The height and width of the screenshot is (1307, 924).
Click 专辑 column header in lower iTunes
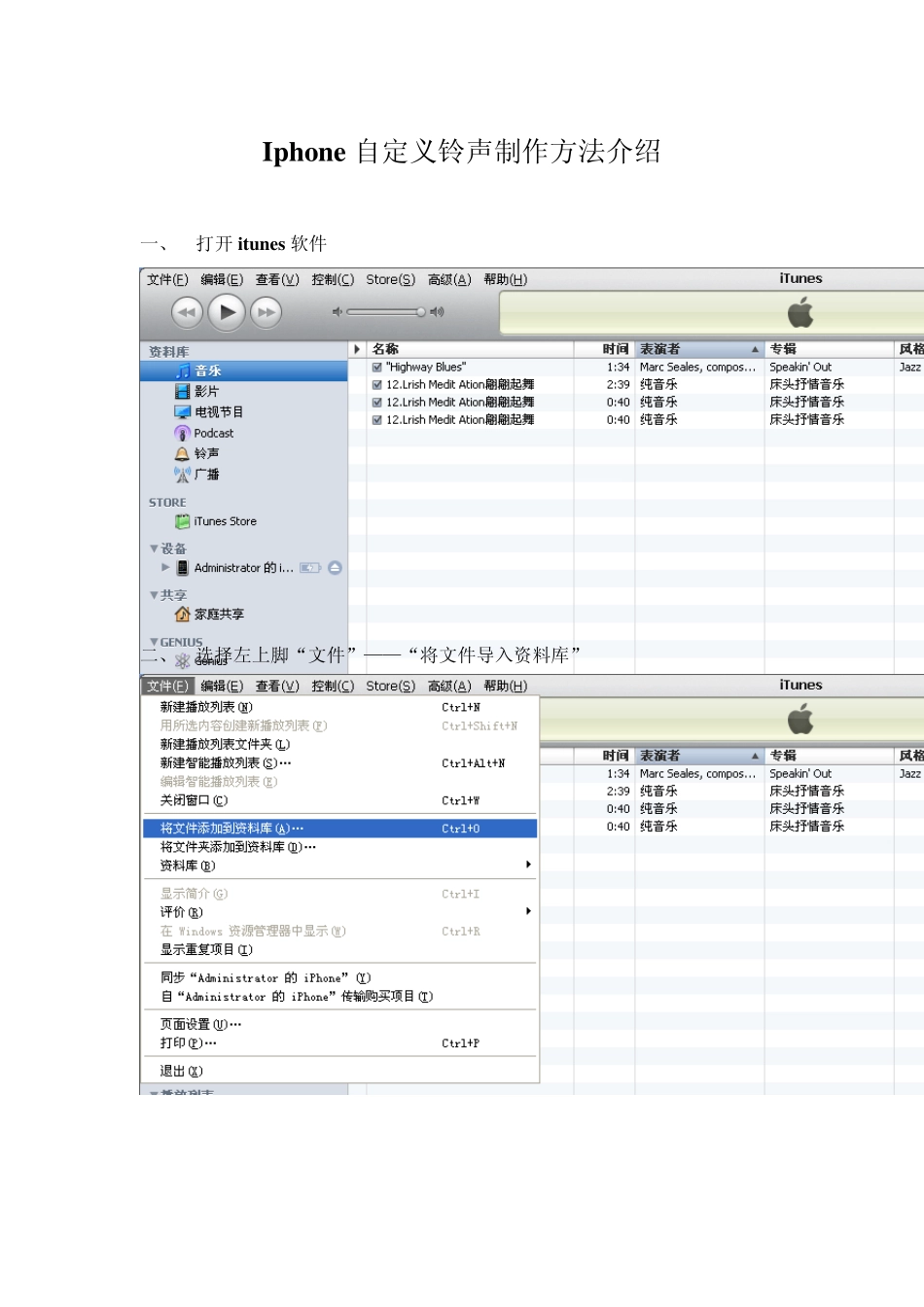click(x=829, y=756)
